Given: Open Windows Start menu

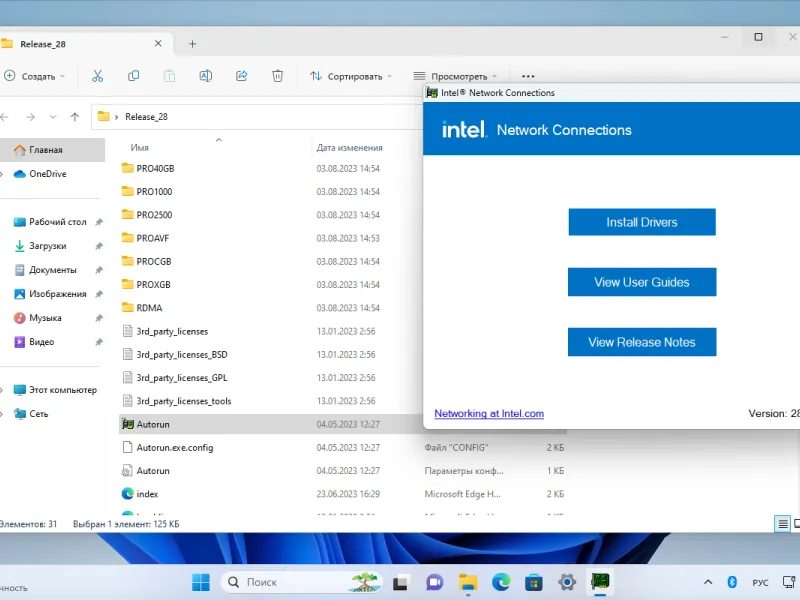Looking at the screenshot, I should pyautogui.click(x=201, y=582).
